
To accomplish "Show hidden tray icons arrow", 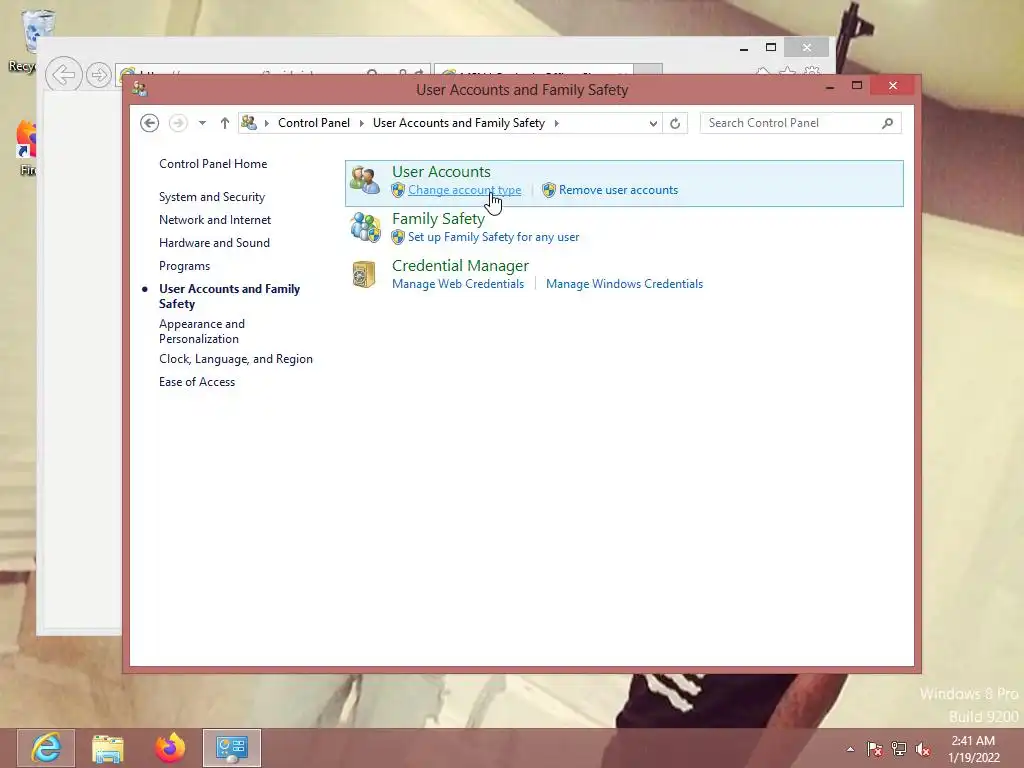I will pos(850,749).
